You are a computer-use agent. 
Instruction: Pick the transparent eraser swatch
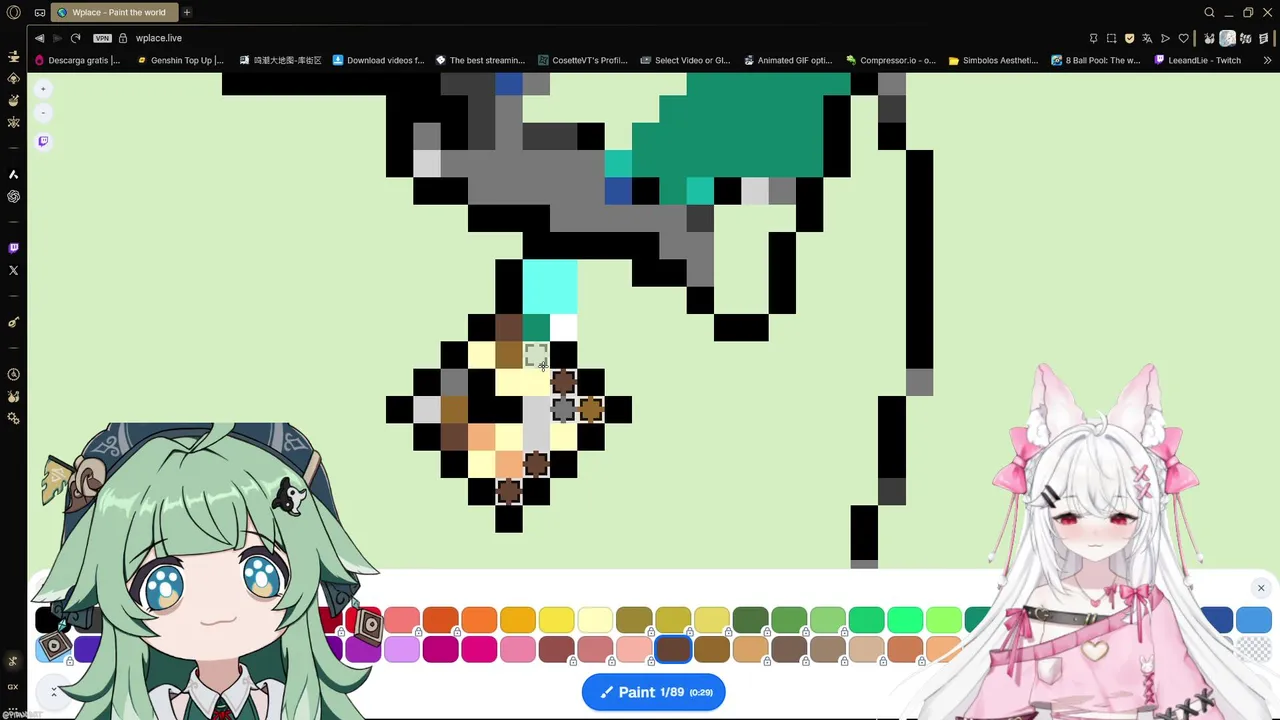point(1253,649)
